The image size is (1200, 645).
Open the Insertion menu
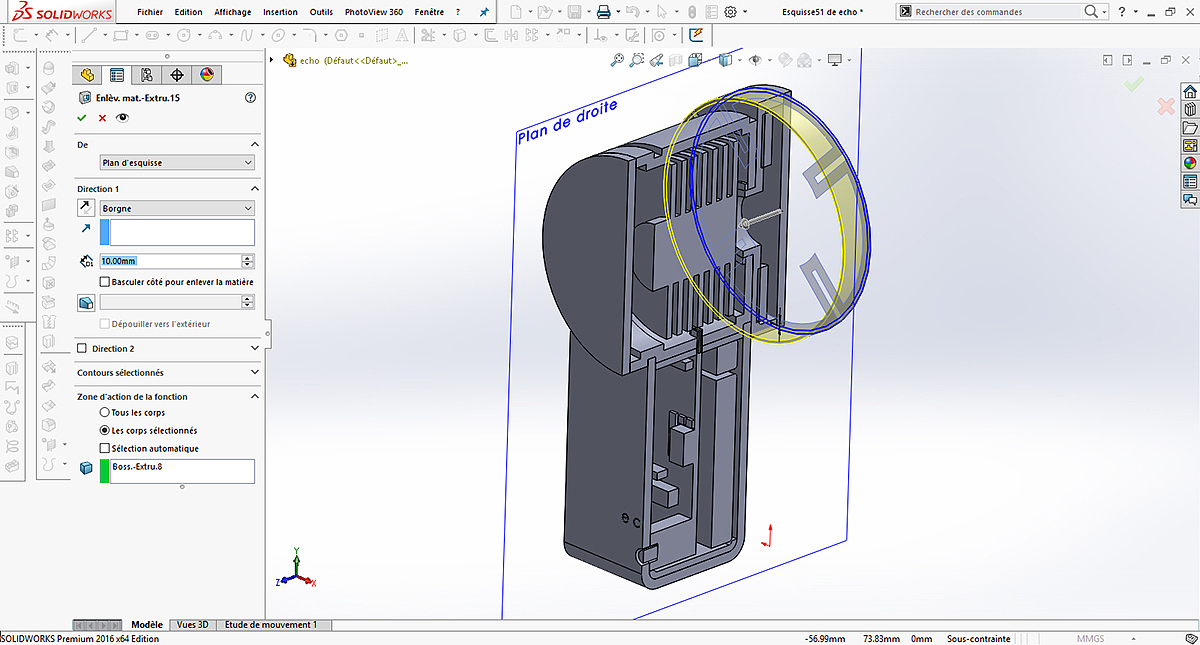click(x=280, y=12)
